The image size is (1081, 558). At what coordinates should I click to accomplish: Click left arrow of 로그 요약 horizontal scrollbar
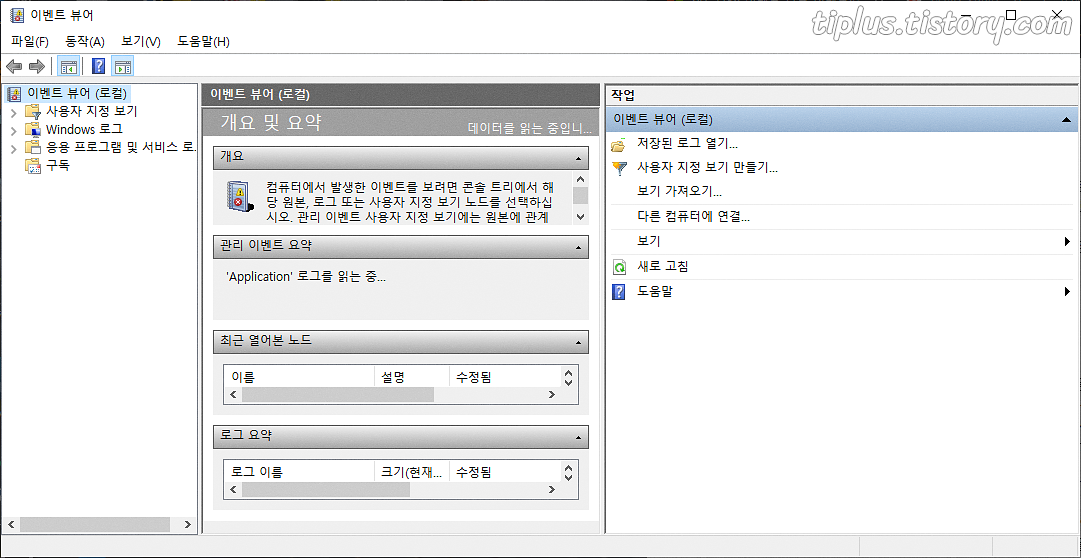pyautogui.click(x=233, y=490)
